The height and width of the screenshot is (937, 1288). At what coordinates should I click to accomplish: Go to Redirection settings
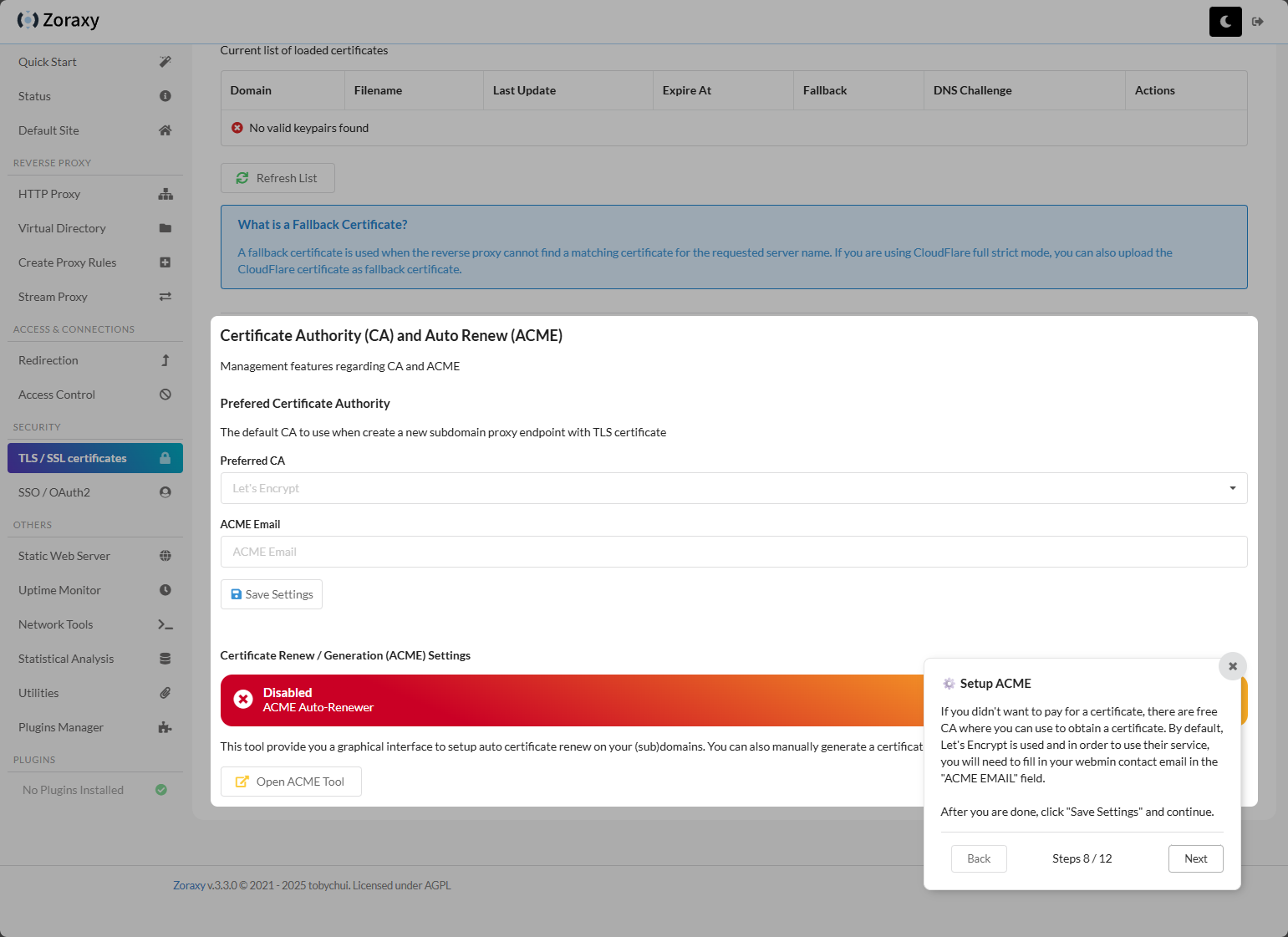tap(95, 360)
